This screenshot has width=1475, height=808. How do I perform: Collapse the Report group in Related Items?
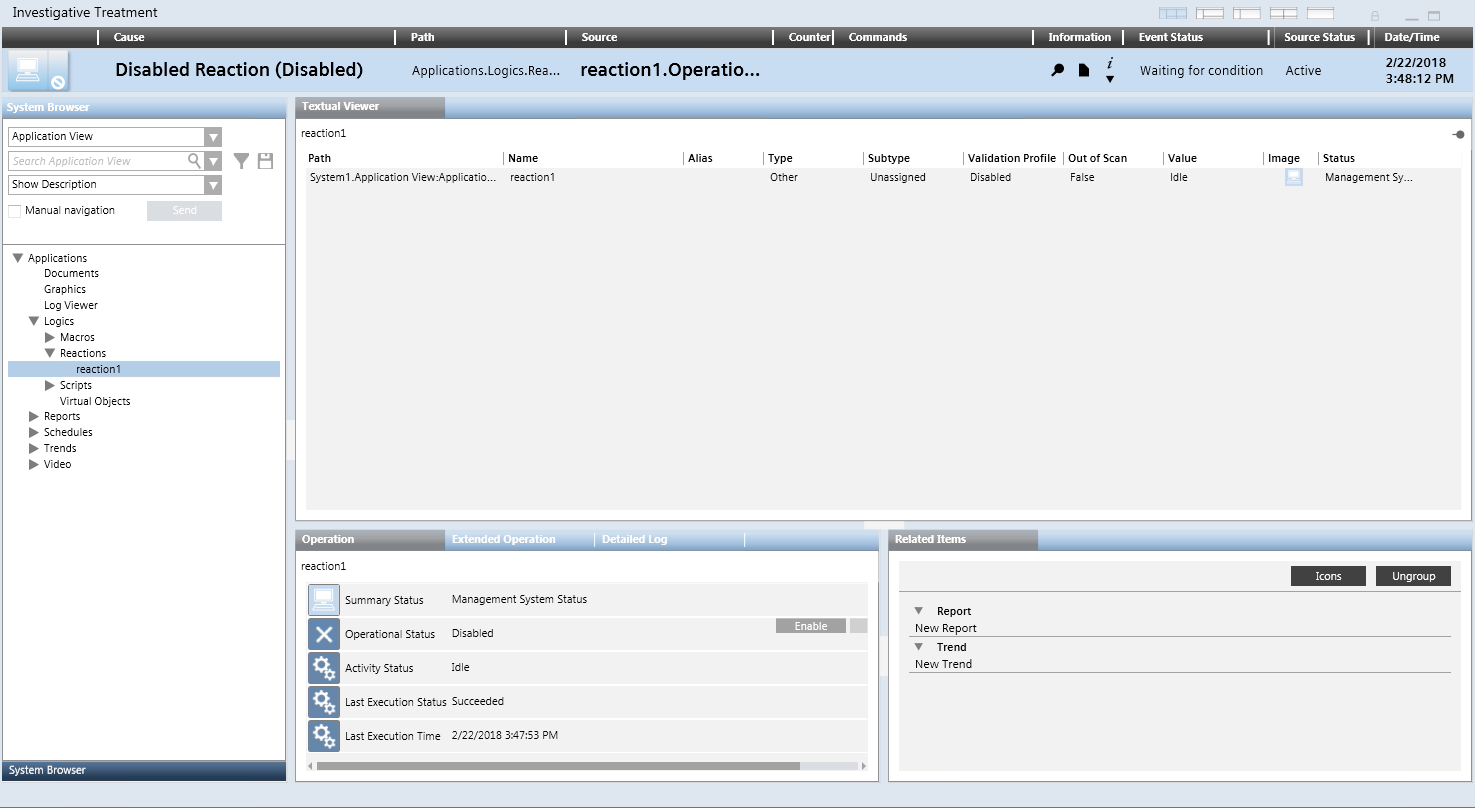pos(918,611)
